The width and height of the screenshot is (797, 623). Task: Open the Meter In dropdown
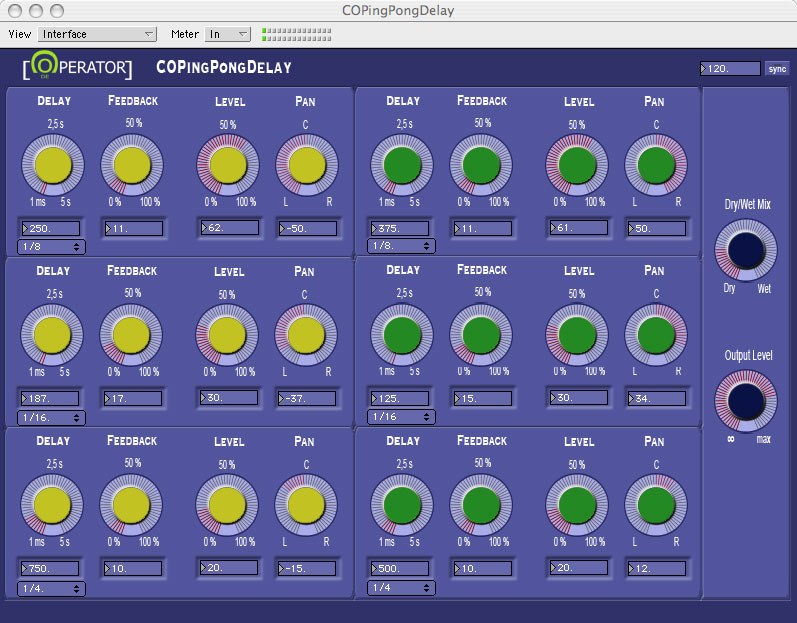(228, 34)
